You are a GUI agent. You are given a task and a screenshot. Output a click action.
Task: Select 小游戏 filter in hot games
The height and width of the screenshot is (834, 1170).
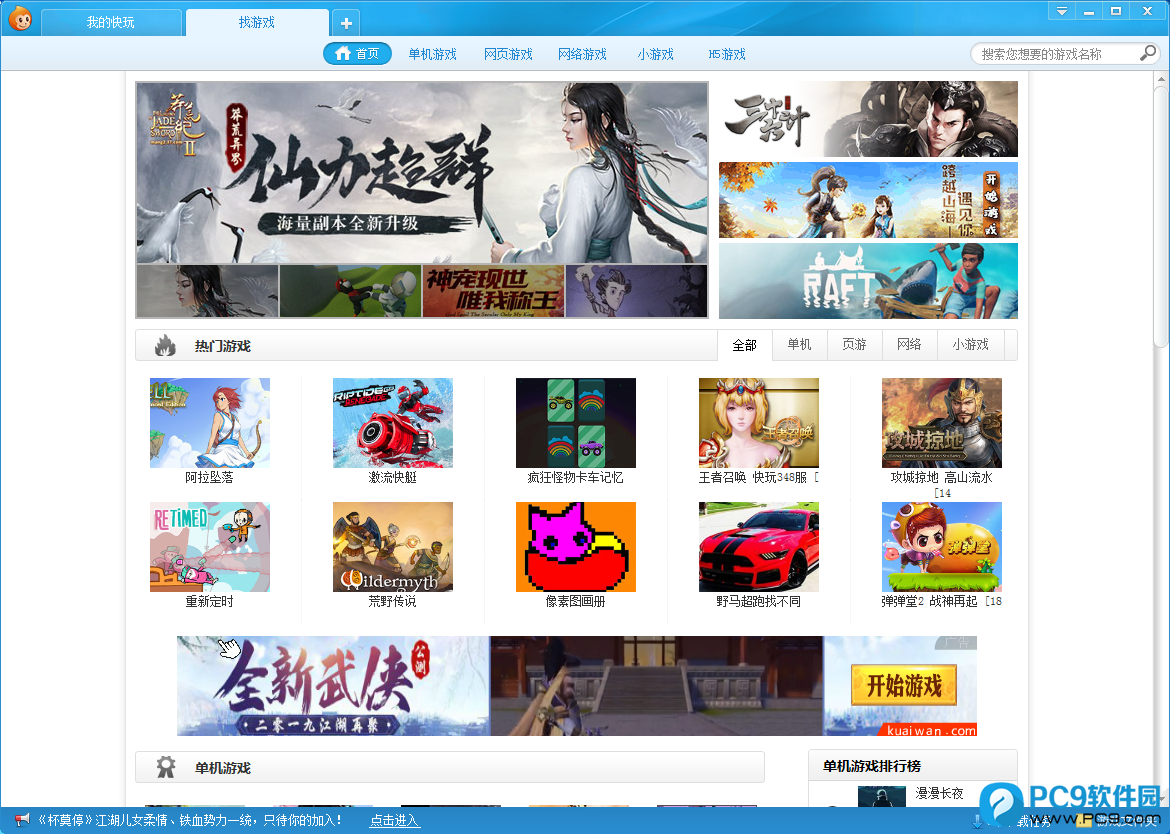970,345
